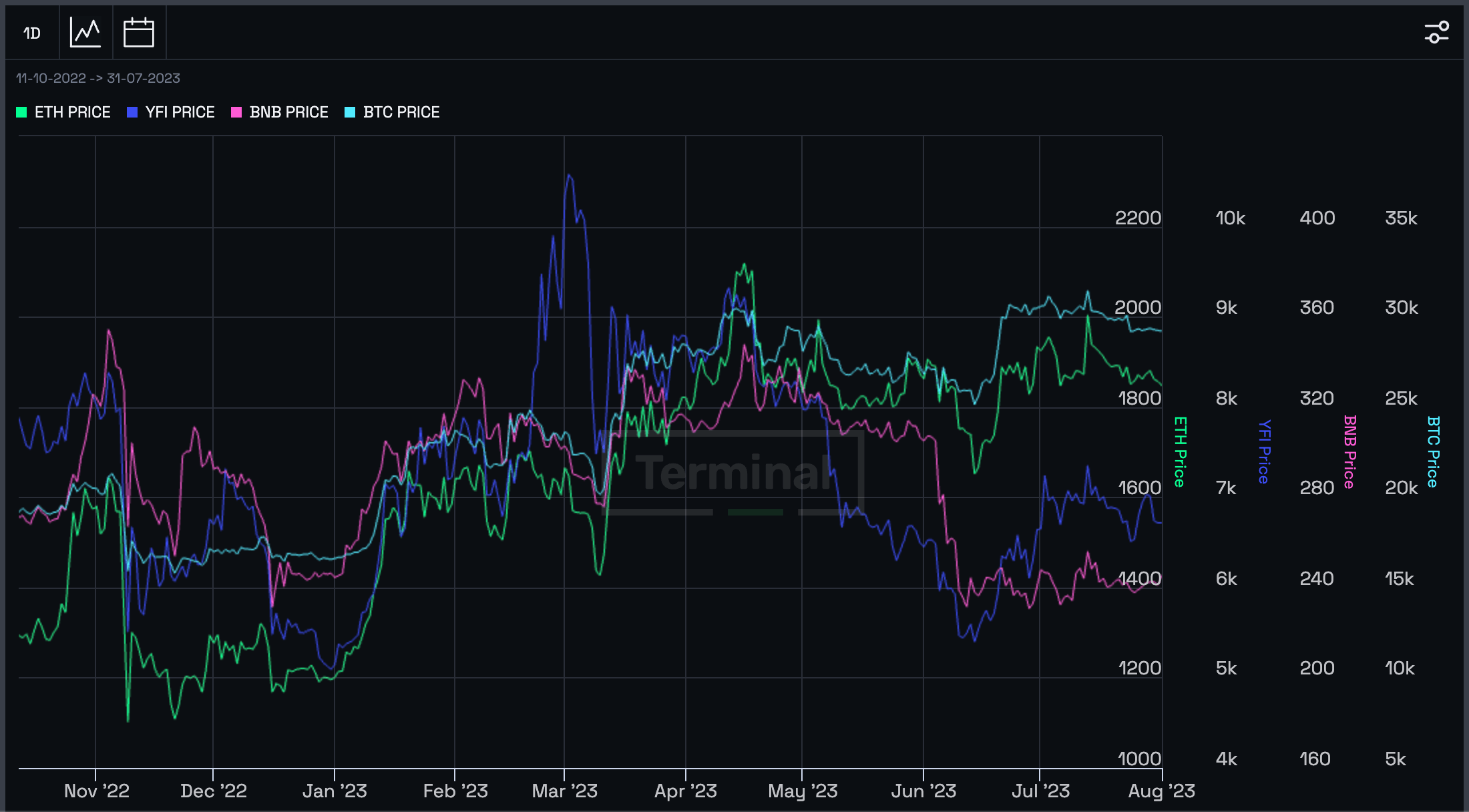Screen dimensions: 1469x812
Task: Select the 1D interval button
Action: (x=32, y=33)
